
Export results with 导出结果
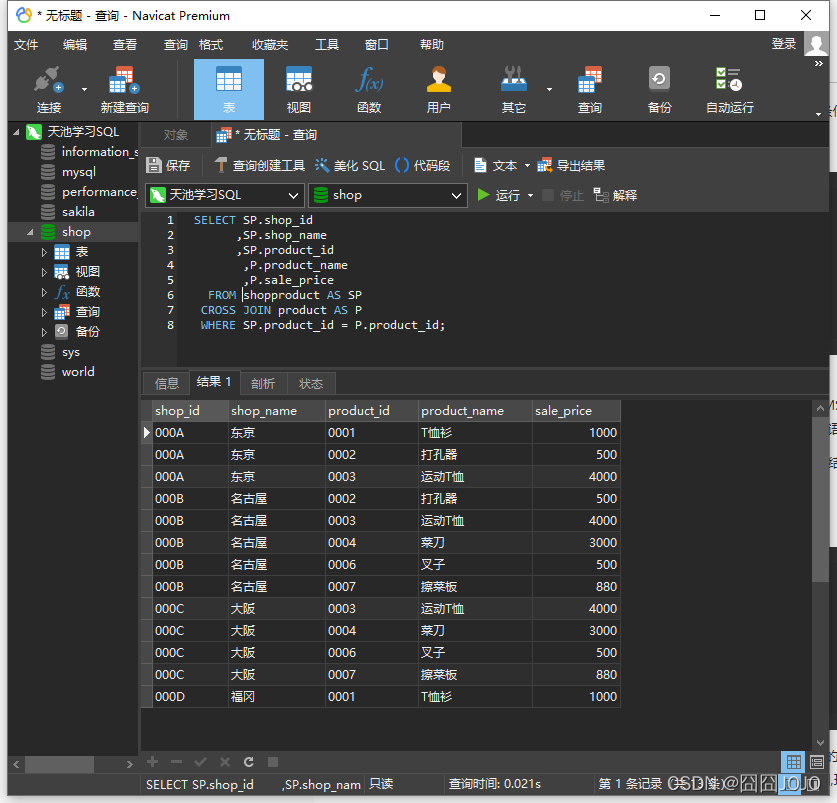[x=571, y=166]
